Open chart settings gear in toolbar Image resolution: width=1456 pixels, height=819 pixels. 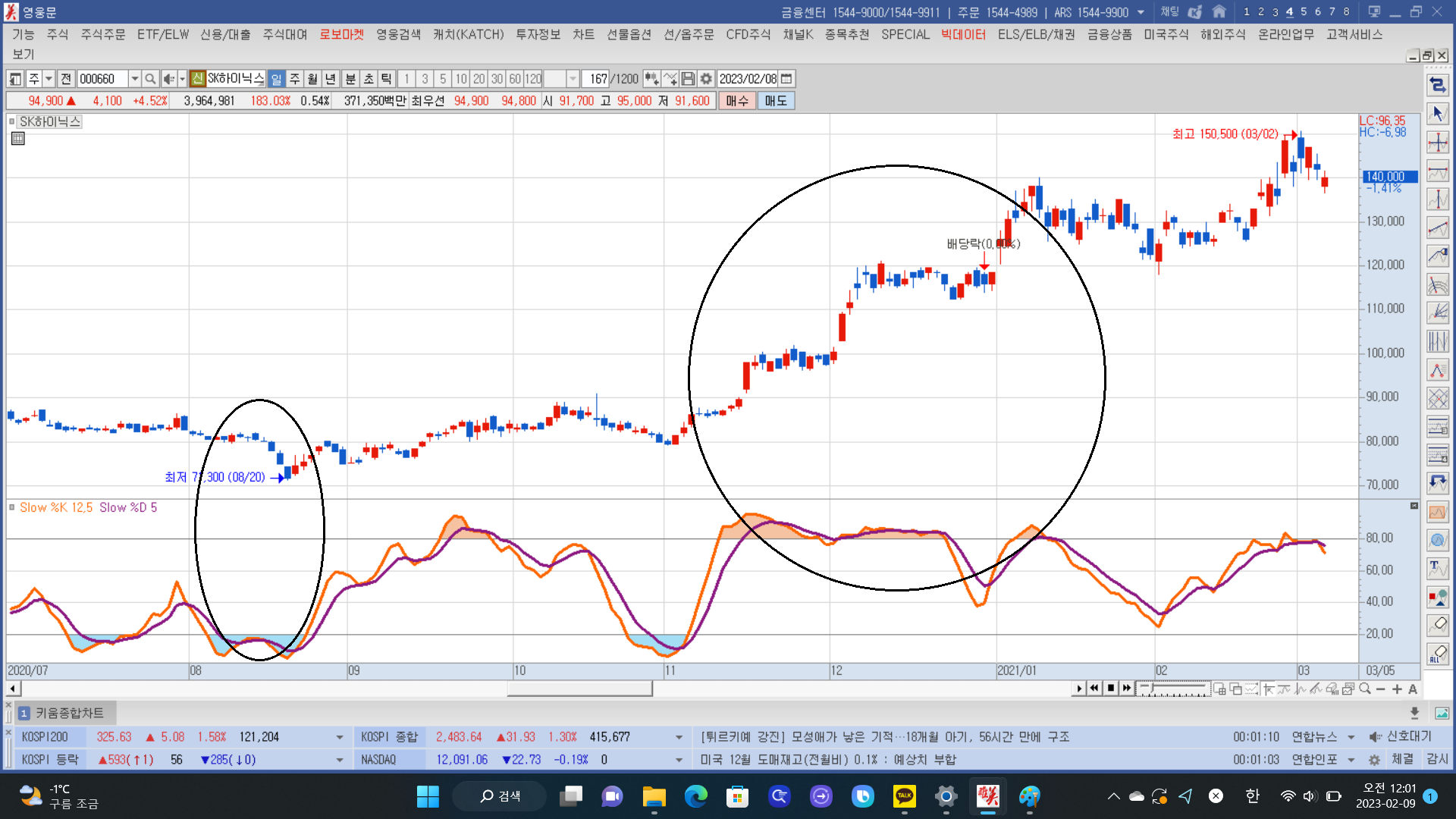(706, 79)
